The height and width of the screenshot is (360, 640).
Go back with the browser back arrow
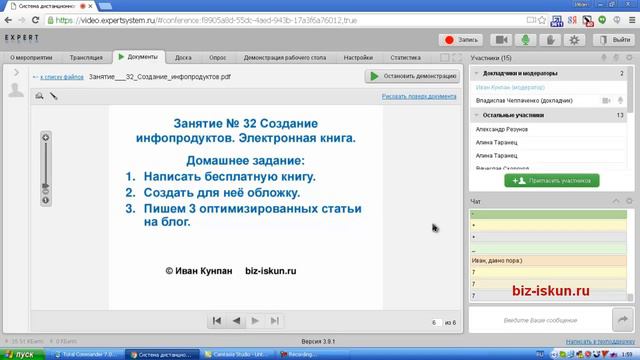tap(8, 20)
